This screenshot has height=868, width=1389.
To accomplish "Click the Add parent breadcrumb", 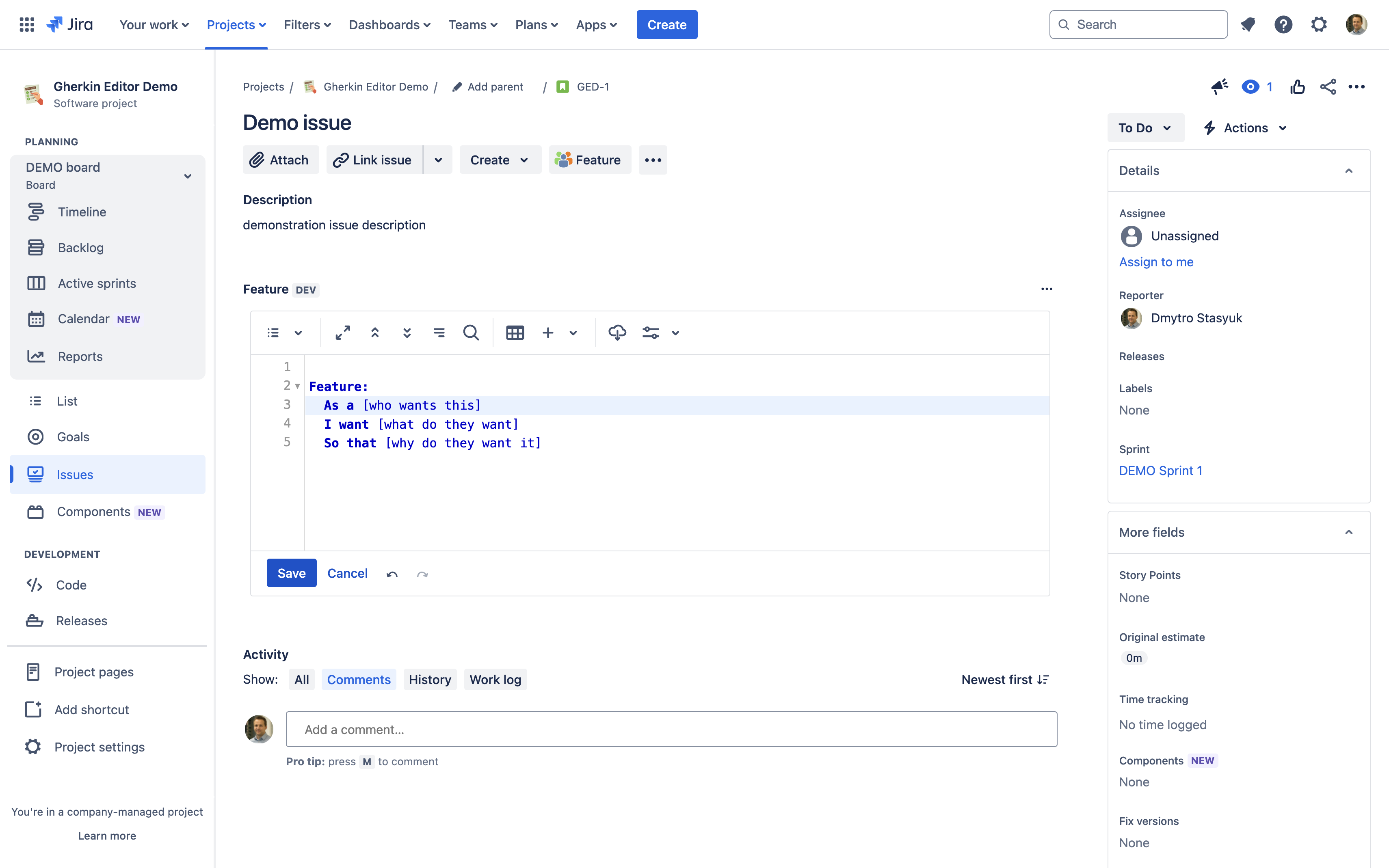I will (x=487, y=87).
